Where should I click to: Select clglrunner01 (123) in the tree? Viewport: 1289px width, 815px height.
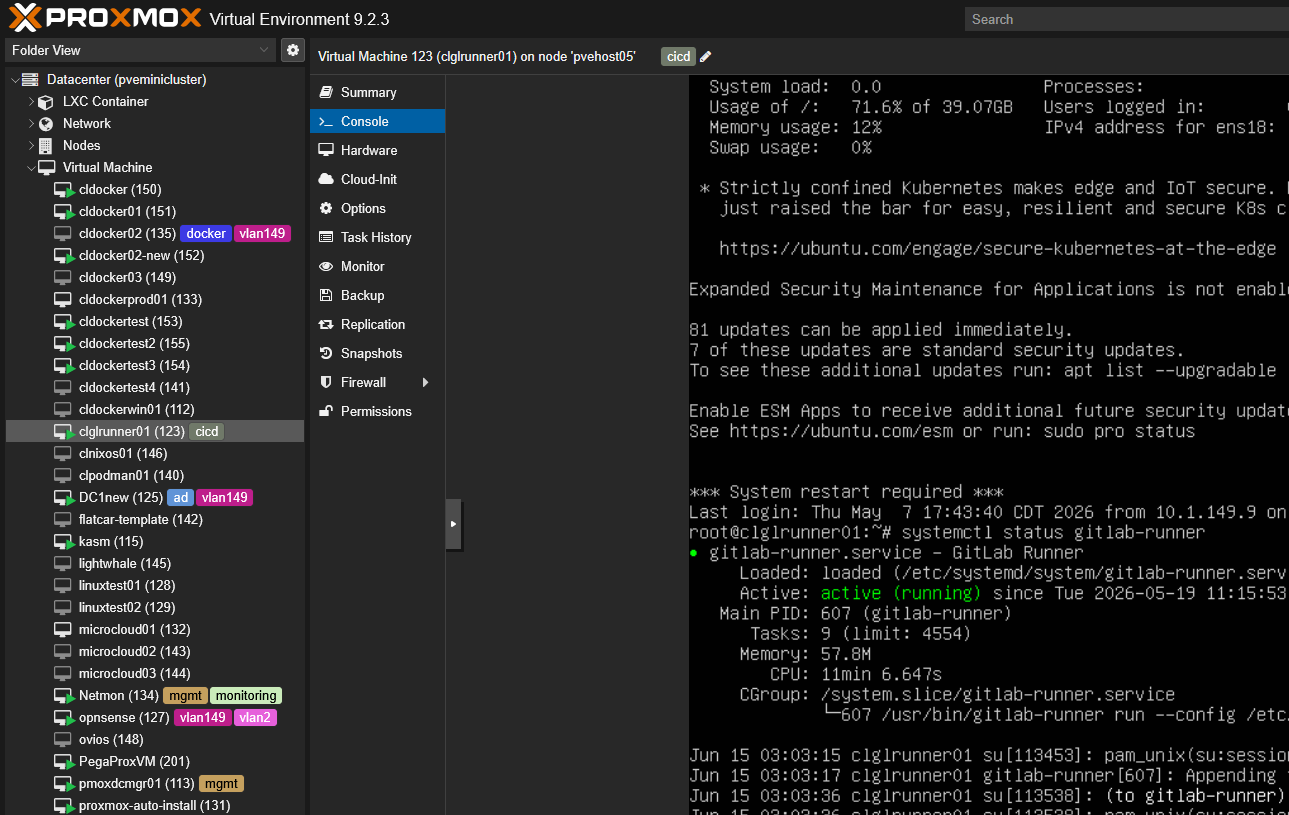(x=155, y=431)
